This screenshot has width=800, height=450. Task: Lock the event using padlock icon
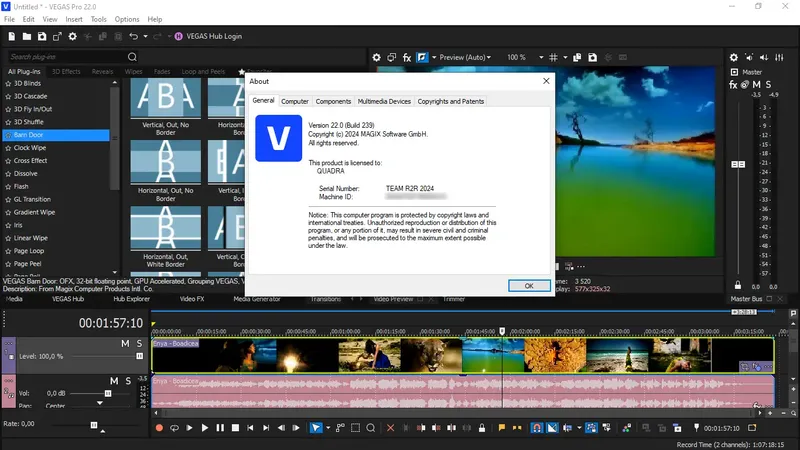(x=482, y=428)
